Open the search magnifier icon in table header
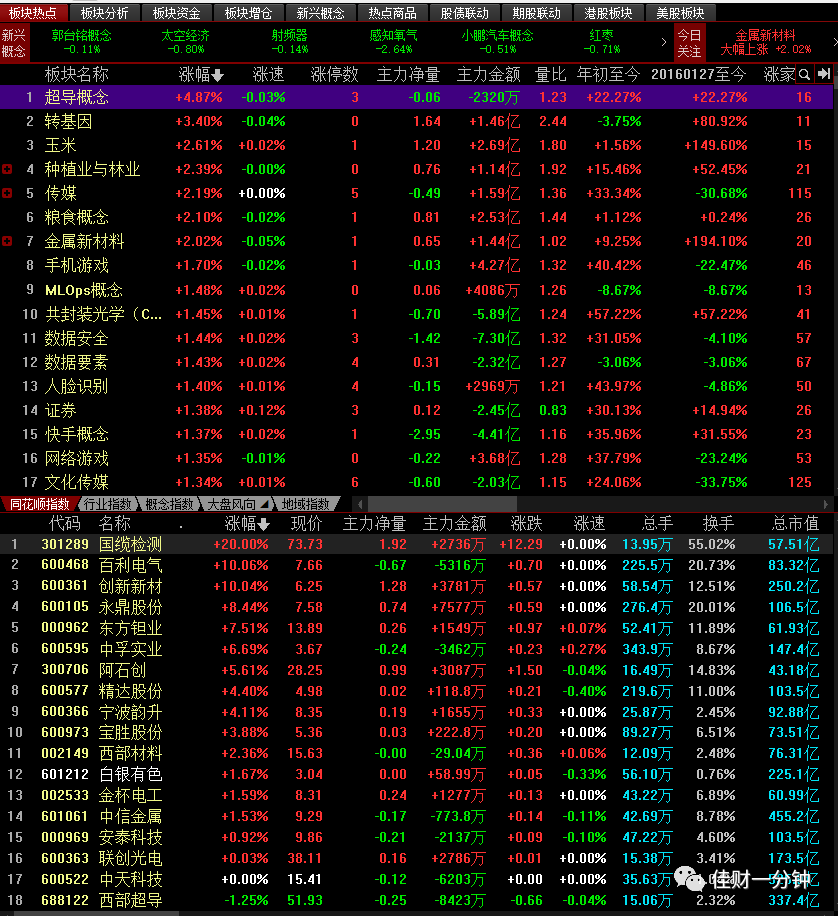 coord(804,74)
